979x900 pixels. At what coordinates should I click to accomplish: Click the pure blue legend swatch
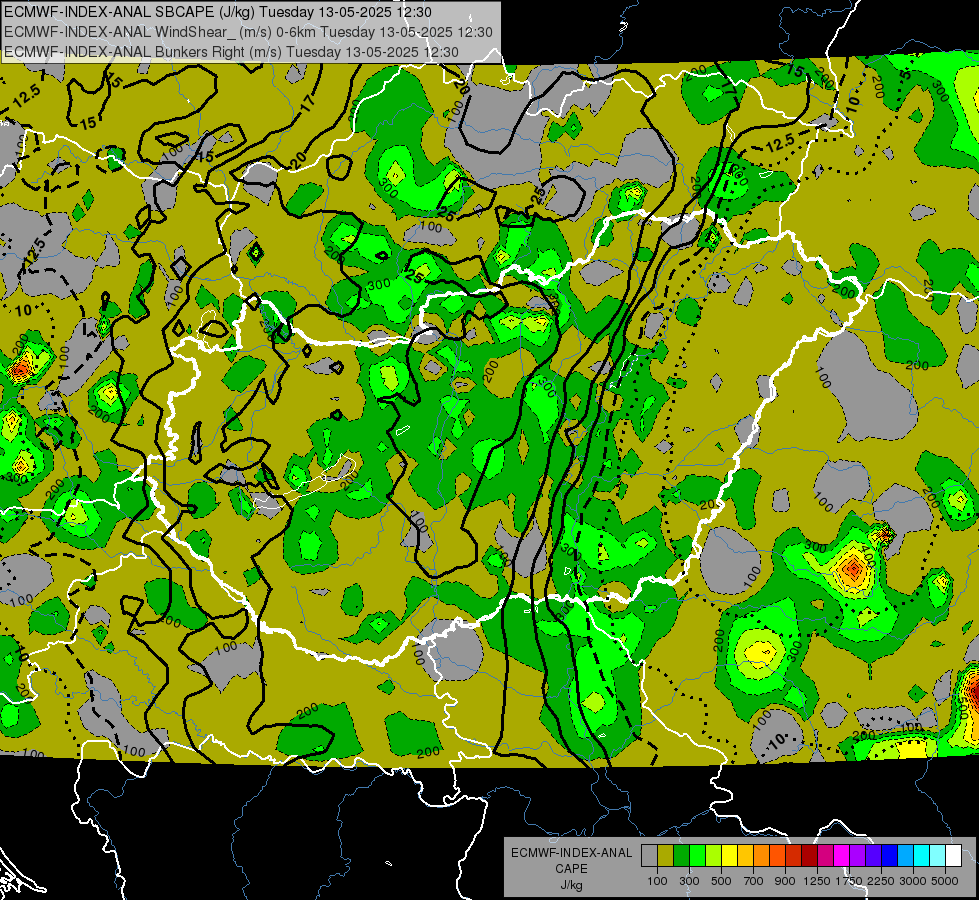click(890, 856)
